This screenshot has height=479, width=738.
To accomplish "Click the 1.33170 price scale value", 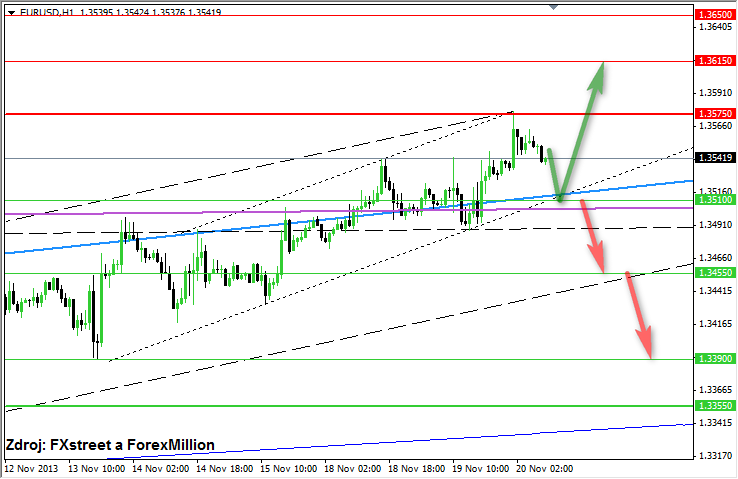I will [x=715, y=456].
